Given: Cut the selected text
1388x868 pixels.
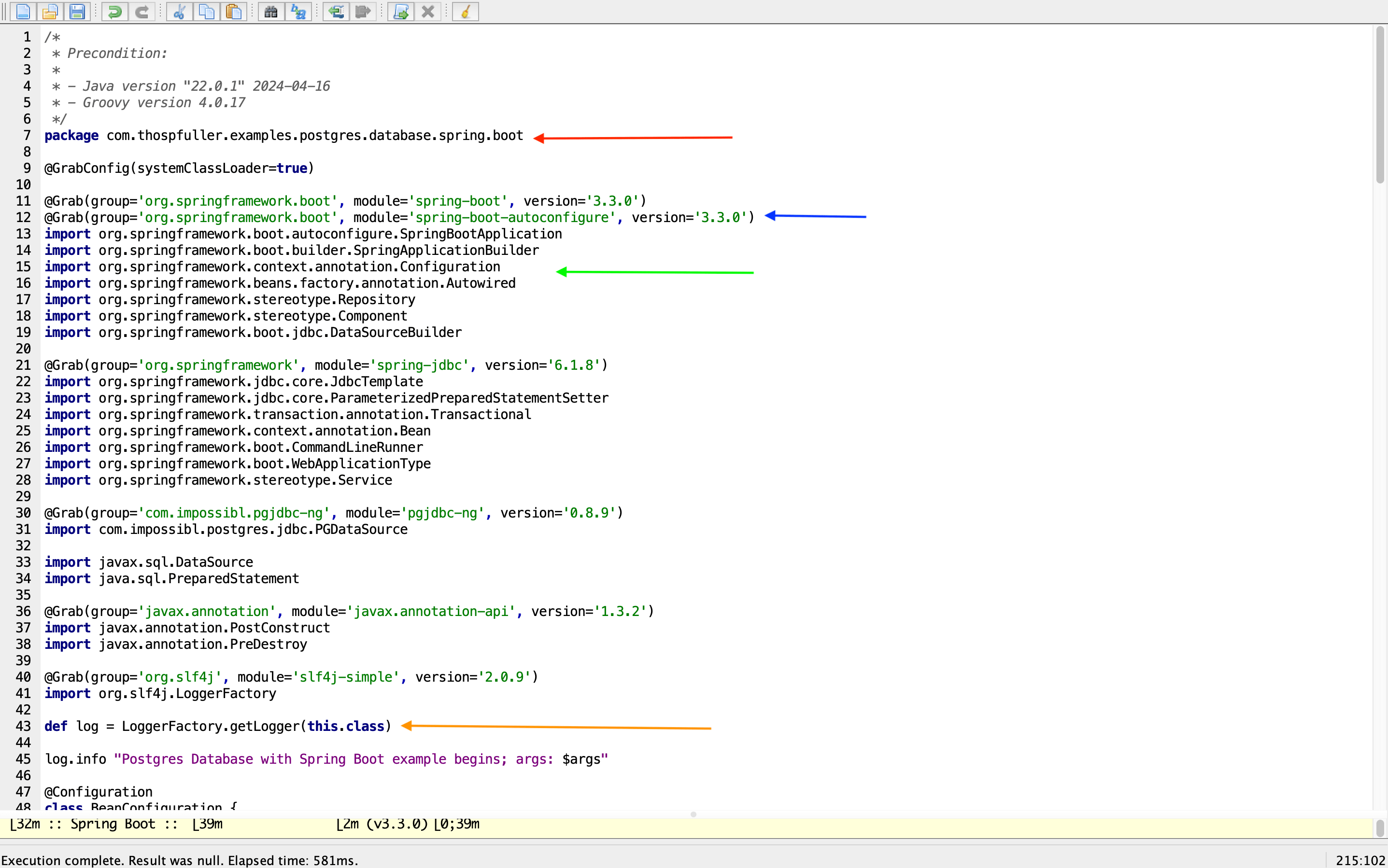Looking at the screenshot, I should pyautogui.click(x=179, y=12).
